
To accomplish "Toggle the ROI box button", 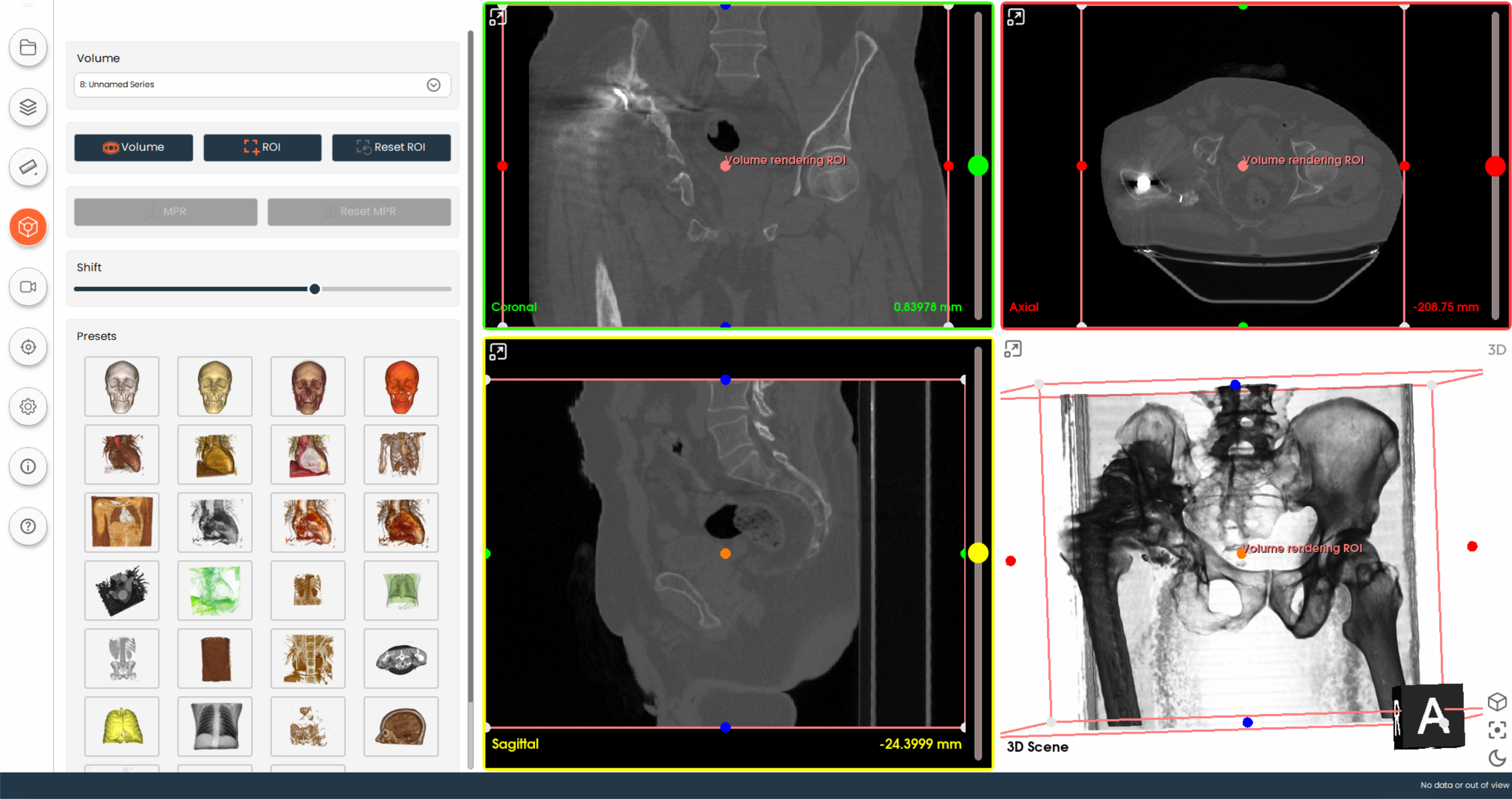I will pos(262,147).
